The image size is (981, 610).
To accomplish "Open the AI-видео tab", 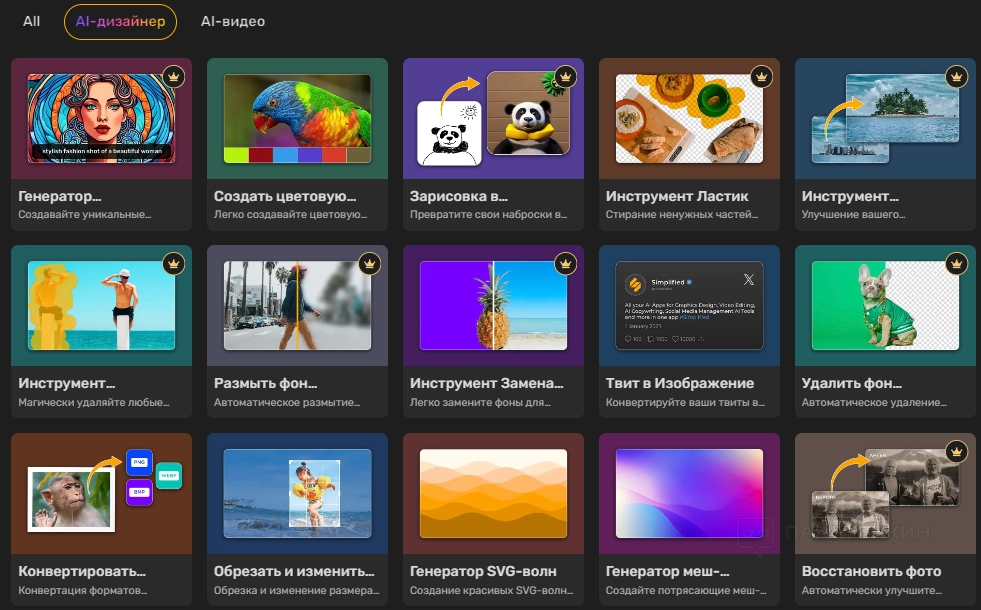I will pos(233,21).
